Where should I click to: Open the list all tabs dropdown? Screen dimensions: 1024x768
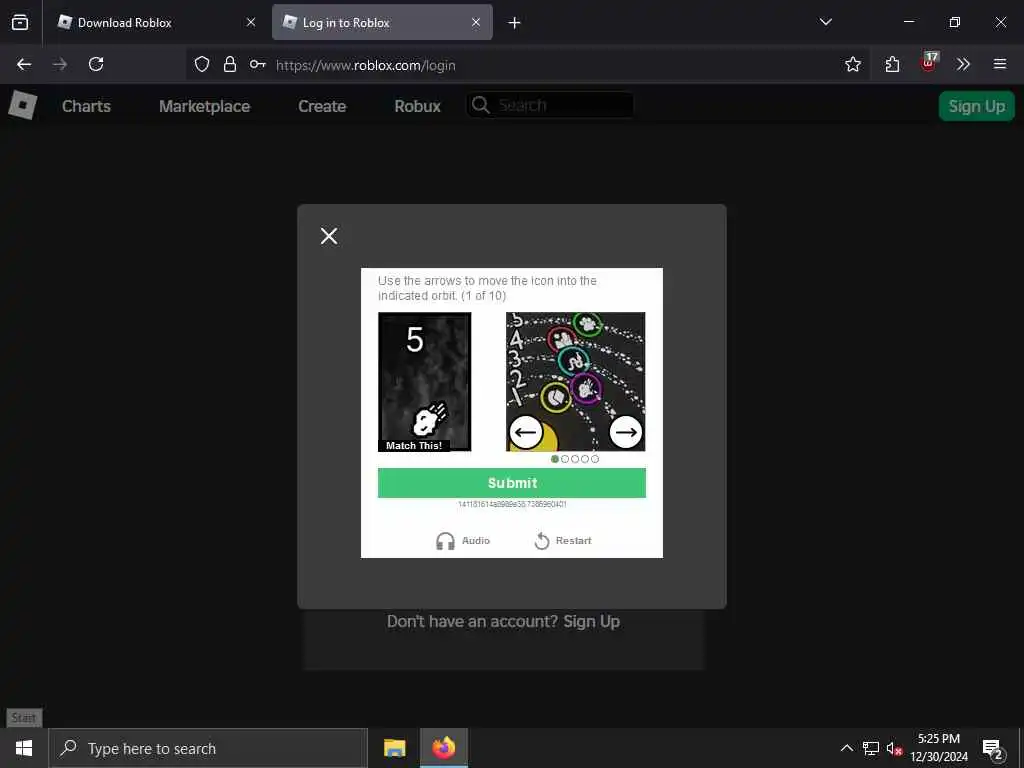pos(825,22)
